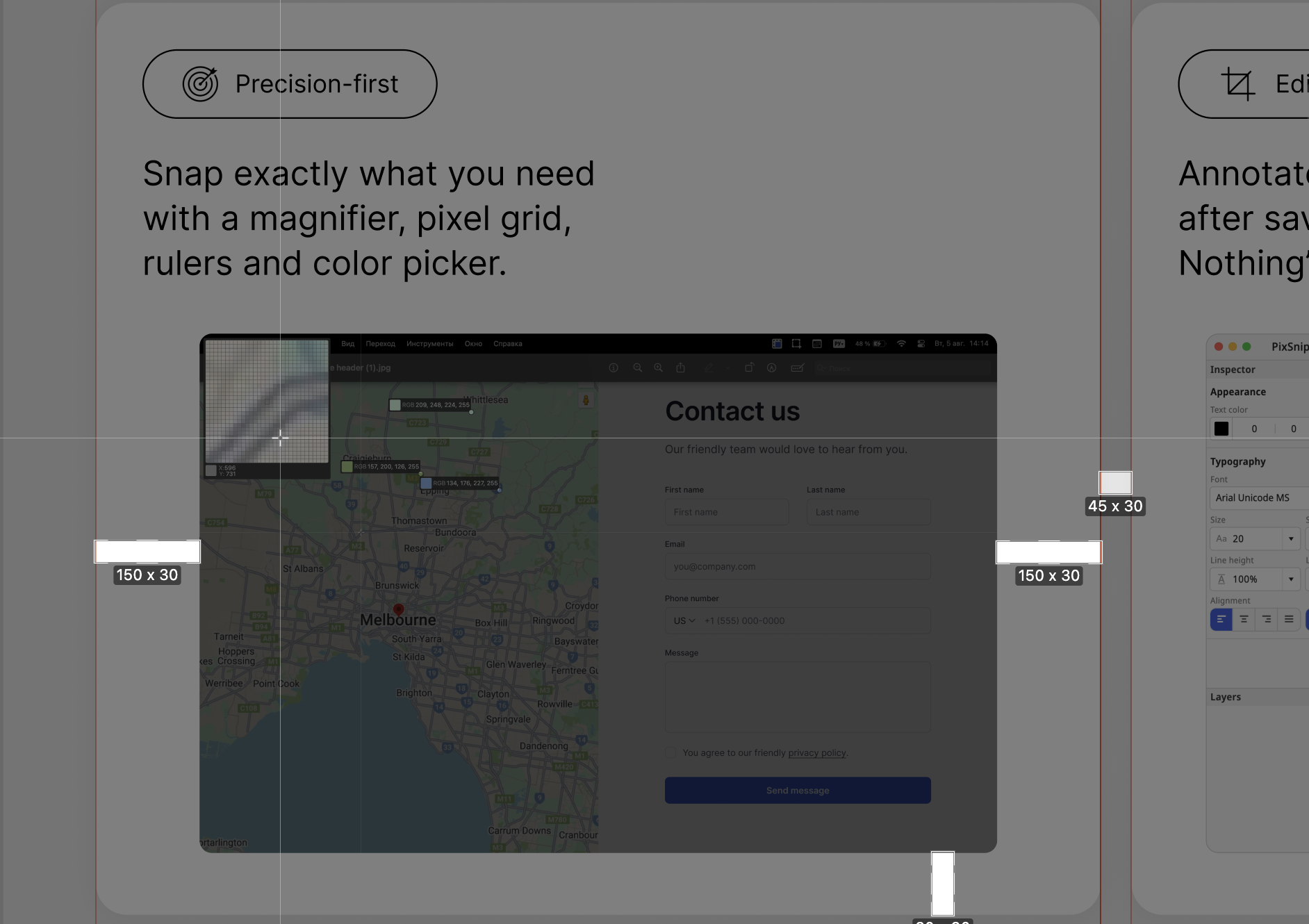Select left text alignment in Inspector
Viewport: 1309px width, 924px height.
[x=1221, y=619]
